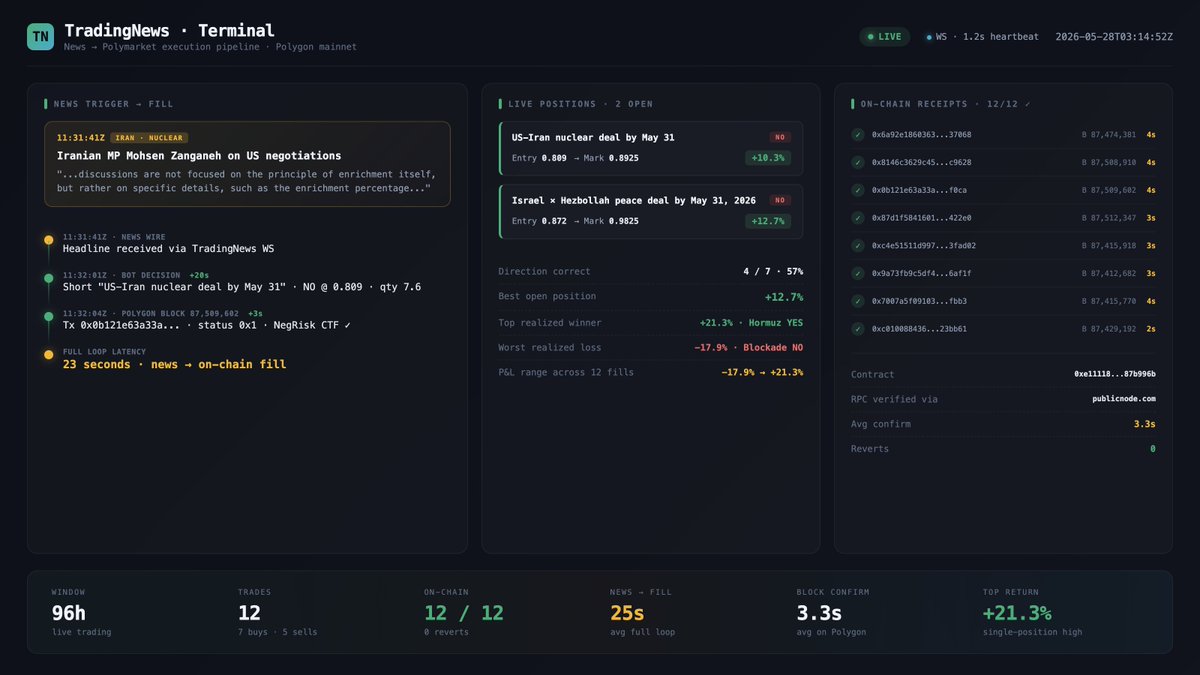The width and height of the screenshot is (1200, 675).
Task: Click the Full Loop Latency timeline dot
Action: (x=48, y=355)
